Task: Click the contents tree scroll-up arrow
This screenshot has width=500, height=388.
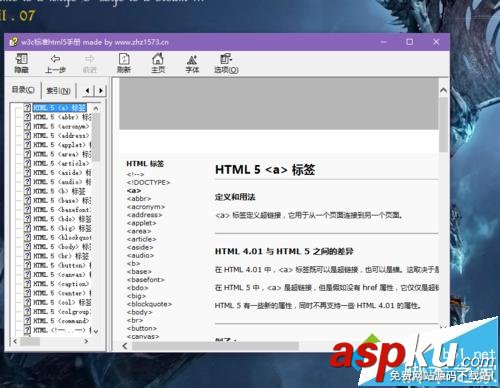Action: tap(96, 108)
